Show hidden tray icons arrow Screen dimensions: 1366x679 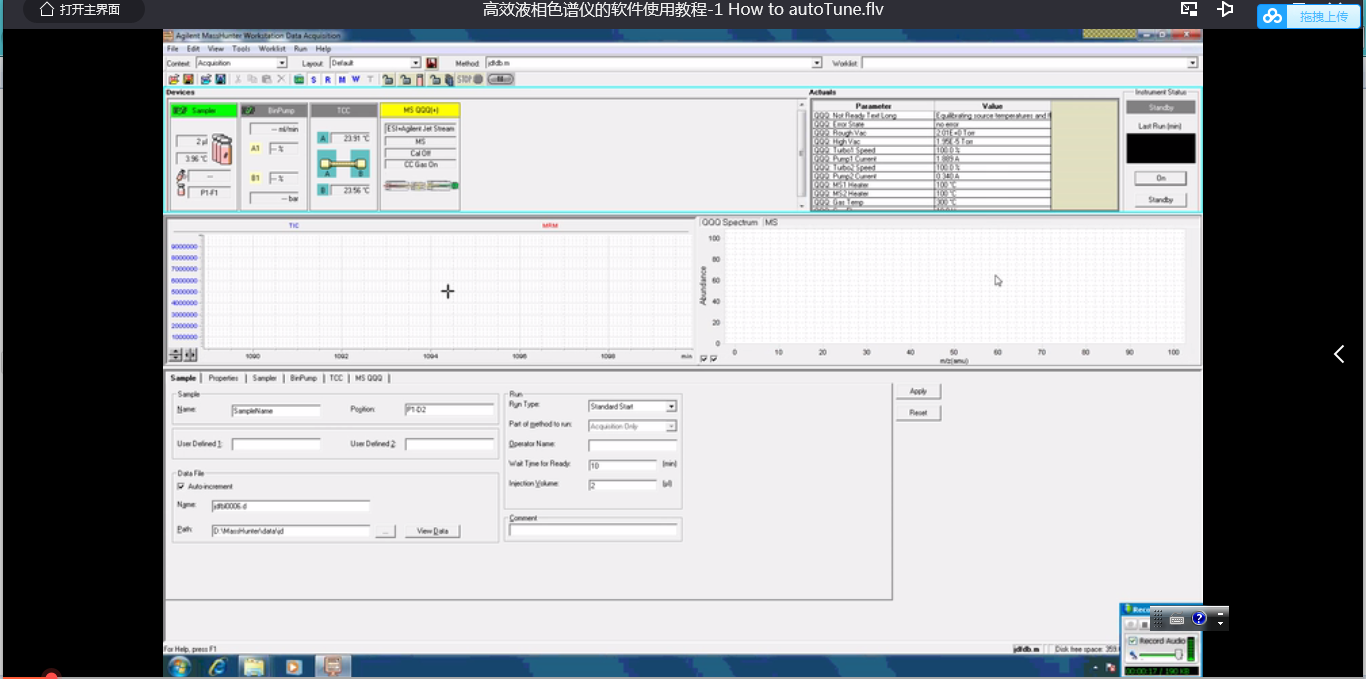pyautogui.click(x=1096, y=667)
